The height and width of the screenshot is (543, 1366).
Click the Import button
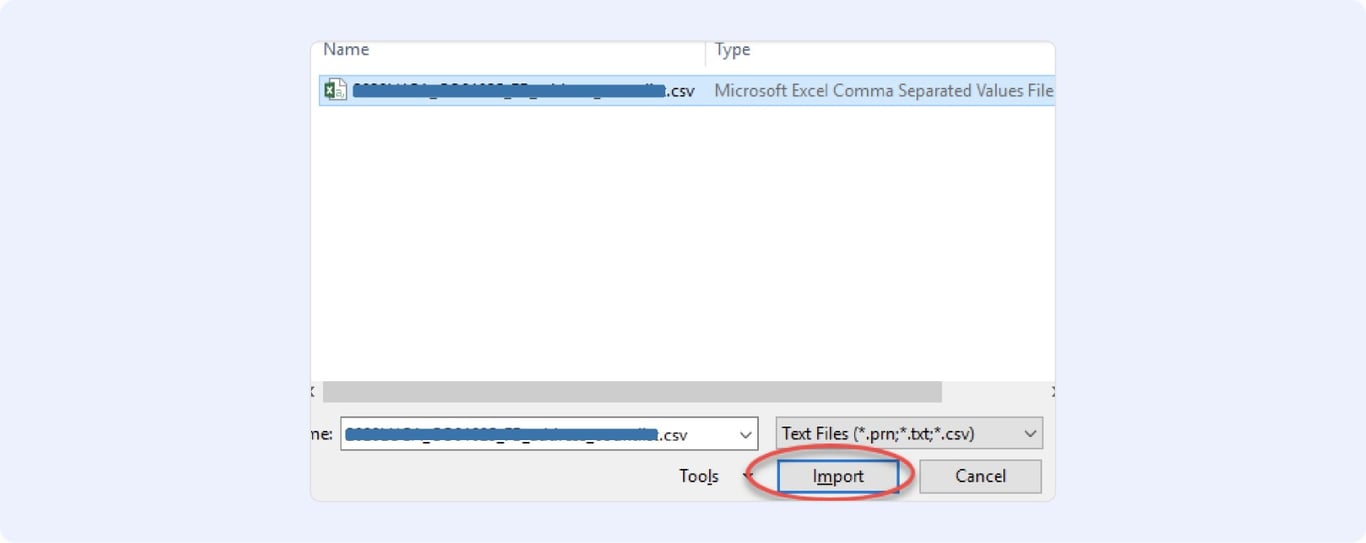pyautogui.click(x=838, y=476)
